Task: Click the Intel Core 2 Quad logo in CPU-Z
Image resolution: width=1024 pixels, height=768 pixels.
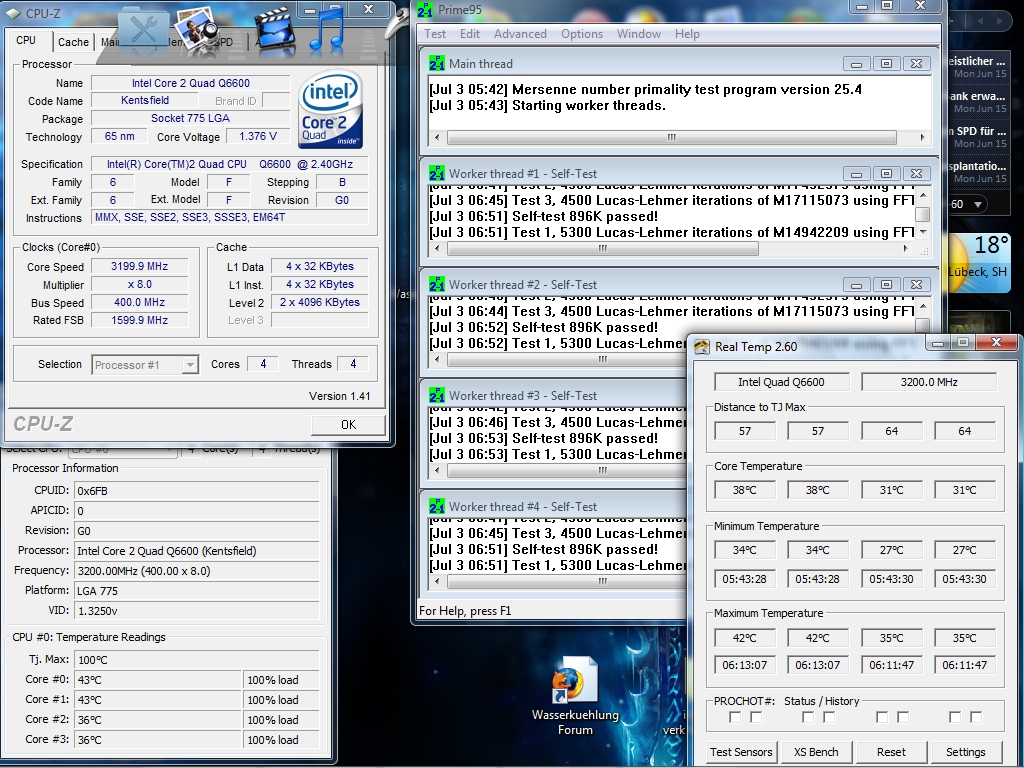Action: (x=330, y=109)
